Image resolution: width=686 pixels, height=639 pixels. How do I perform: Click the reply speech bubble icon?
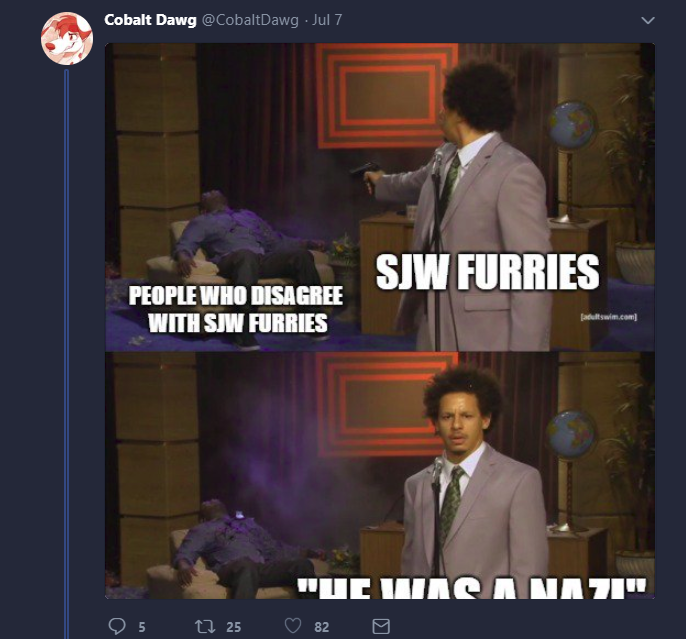click(x=117, y=626)
